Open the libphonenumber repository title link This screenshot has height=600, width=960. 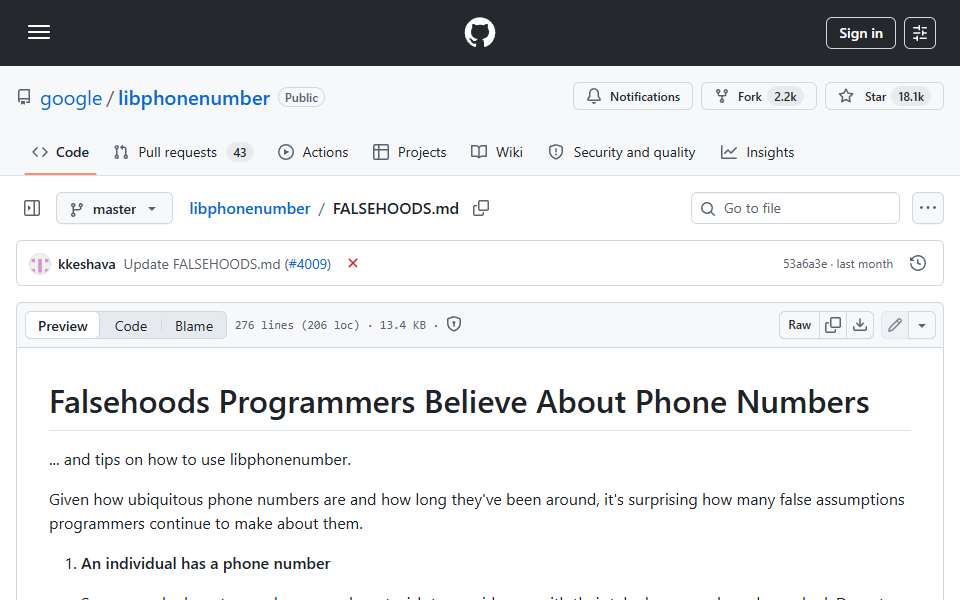[x=193, y=98]
